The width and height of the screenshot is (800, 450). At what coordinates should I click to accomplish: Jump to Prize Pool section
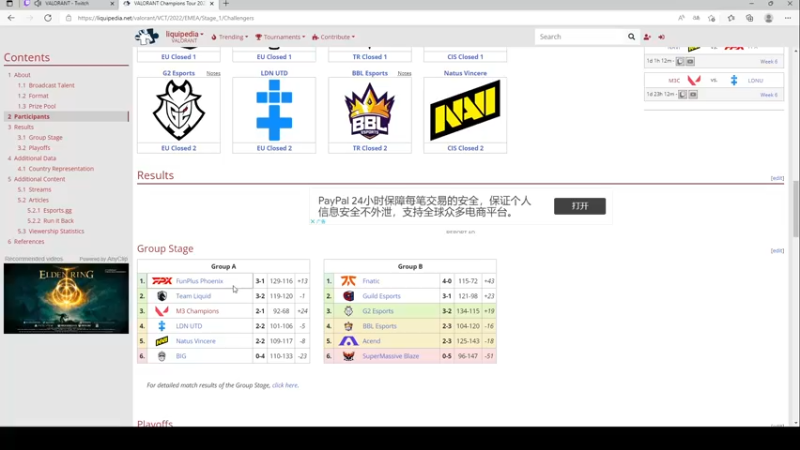42,106
